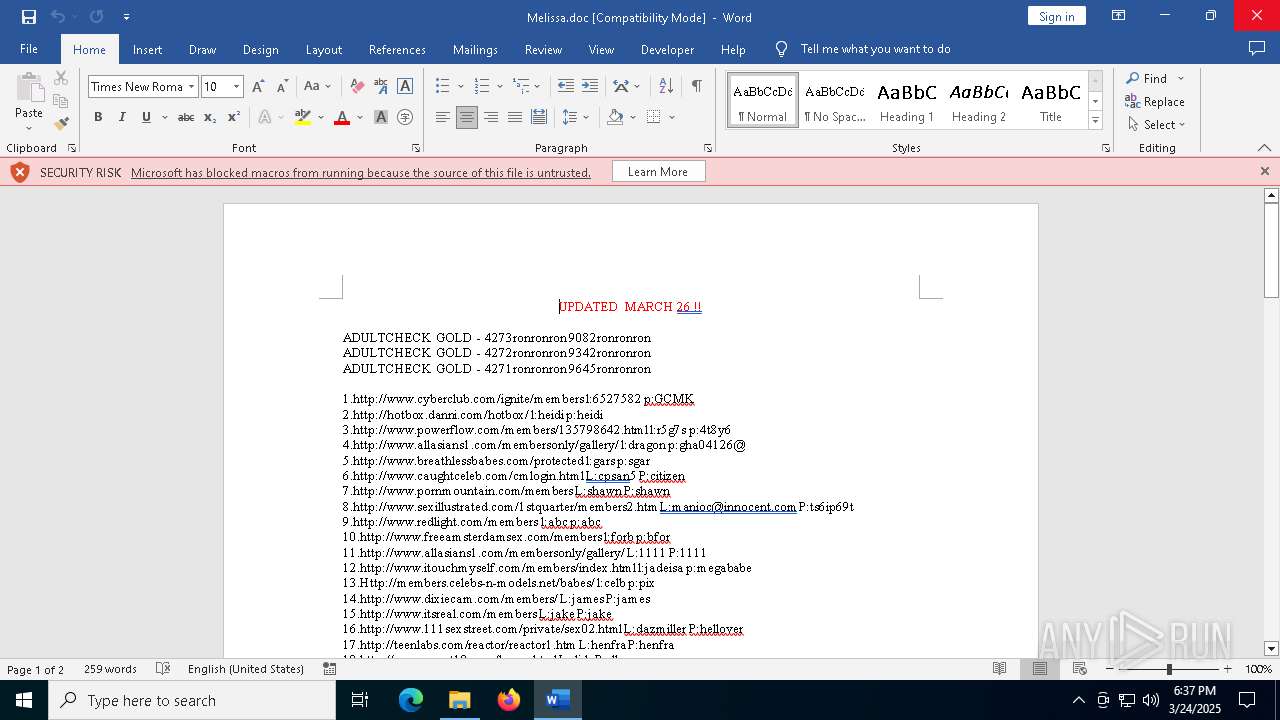Toggle Superscript formatting
The width and height of the screenshot is (1280, 720).
pos(234,117)
